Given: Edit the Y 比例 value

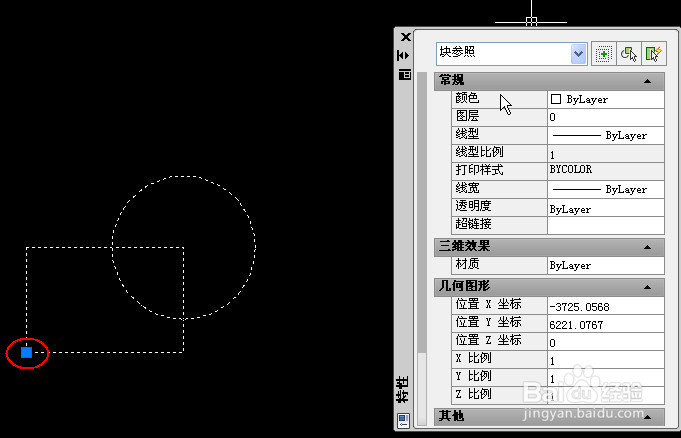Looking at the screenshot, I should (x=605, y=378).
